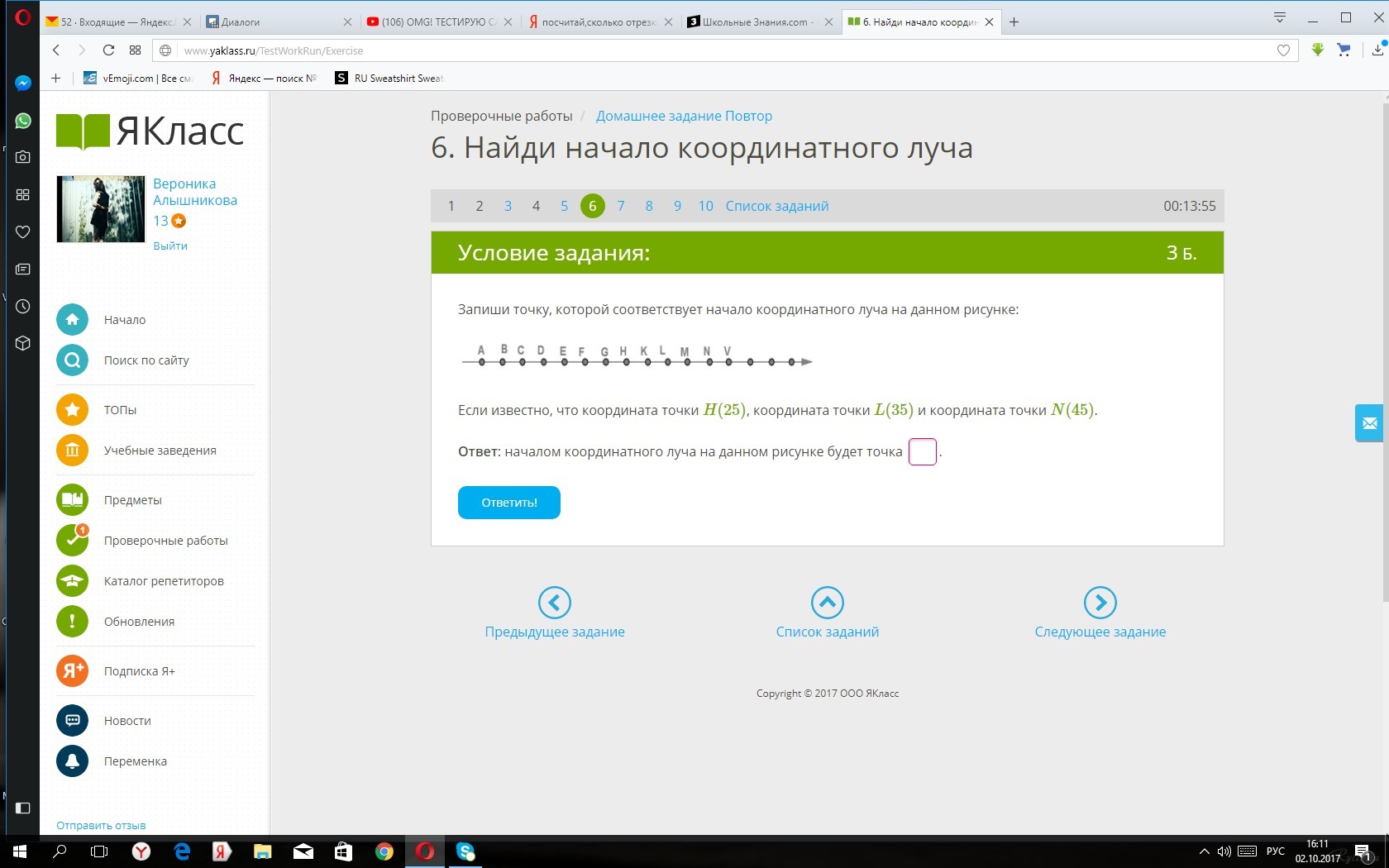1389x868 pixels.
Task: Go to task number 3
Action: click(x=508, y=206)
